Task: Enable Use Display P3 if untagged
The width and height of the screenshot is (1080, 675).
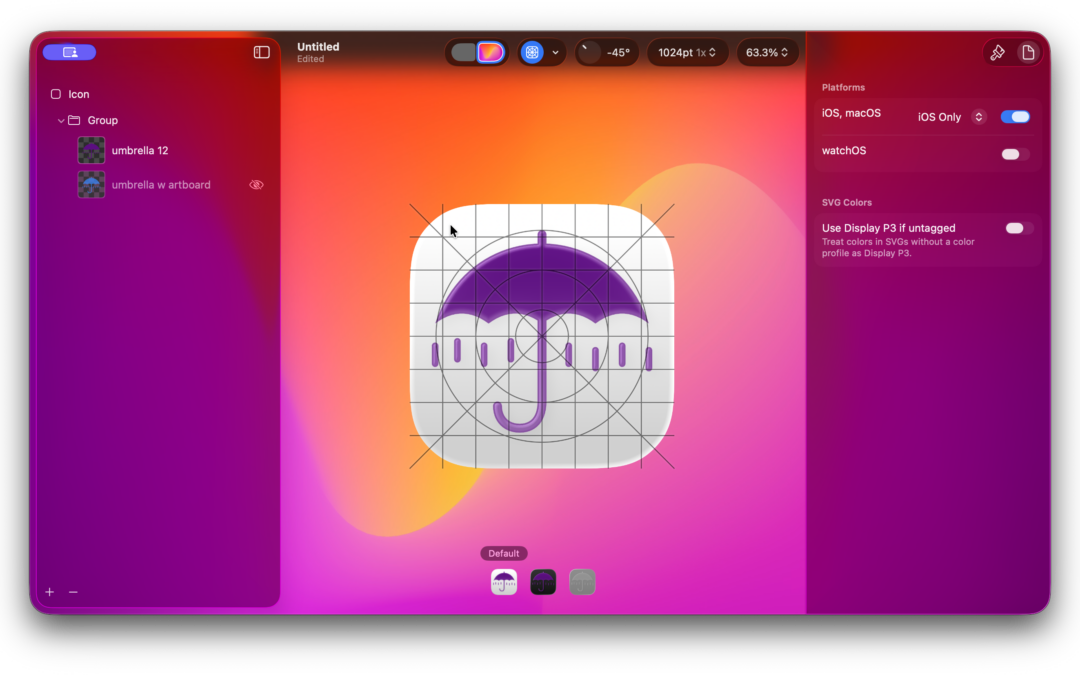Action: pos(1018,228)
